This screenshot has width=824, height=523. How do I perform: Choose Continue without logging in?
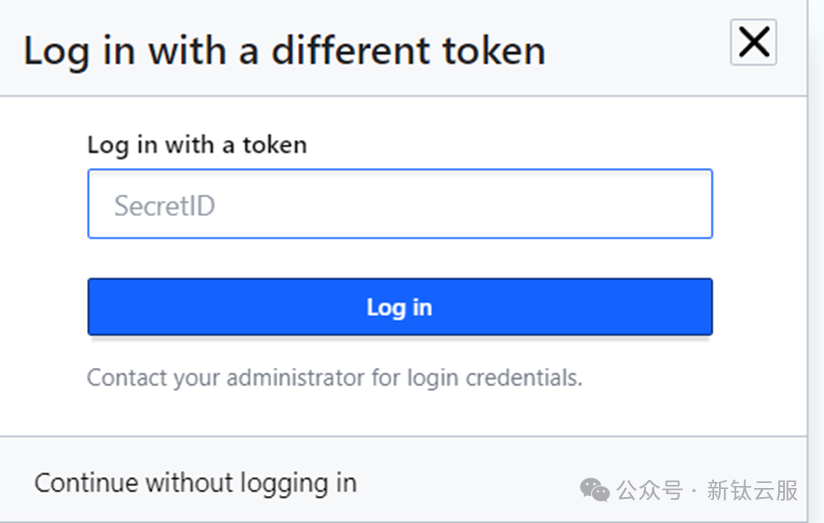coord(195,483)
